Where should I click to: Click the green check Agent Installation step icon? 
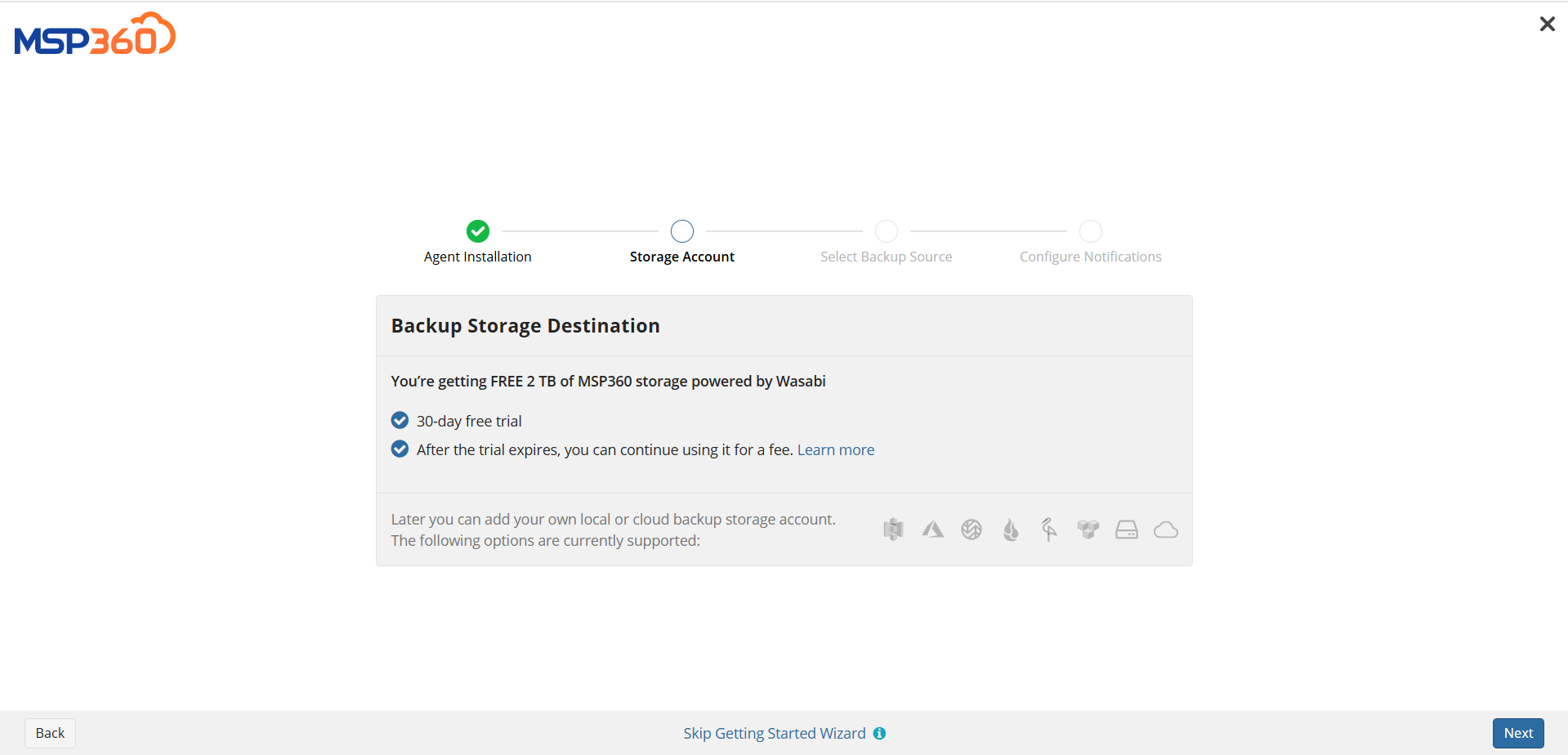pyautogui.click(x=478, y=231)
